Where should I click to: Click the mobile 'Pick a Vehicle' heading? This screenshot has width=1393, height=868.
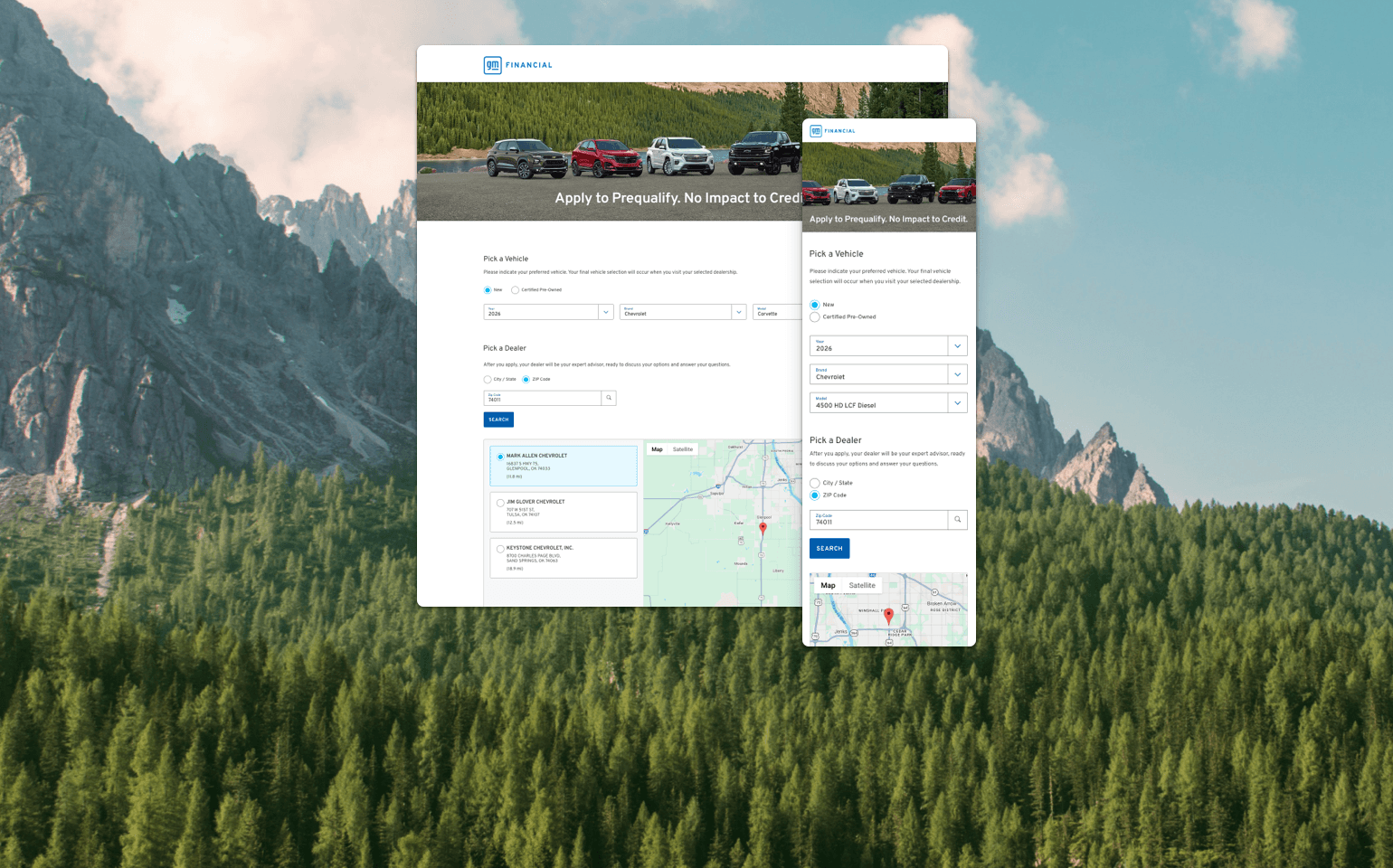(x=837, y=254)
